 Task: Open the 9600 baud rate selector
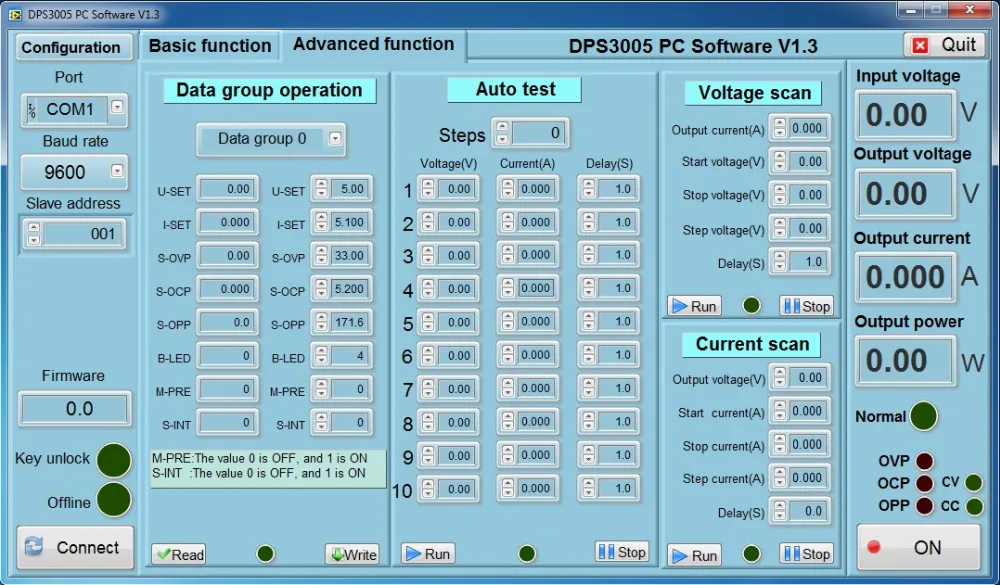[x=119, y=172]
